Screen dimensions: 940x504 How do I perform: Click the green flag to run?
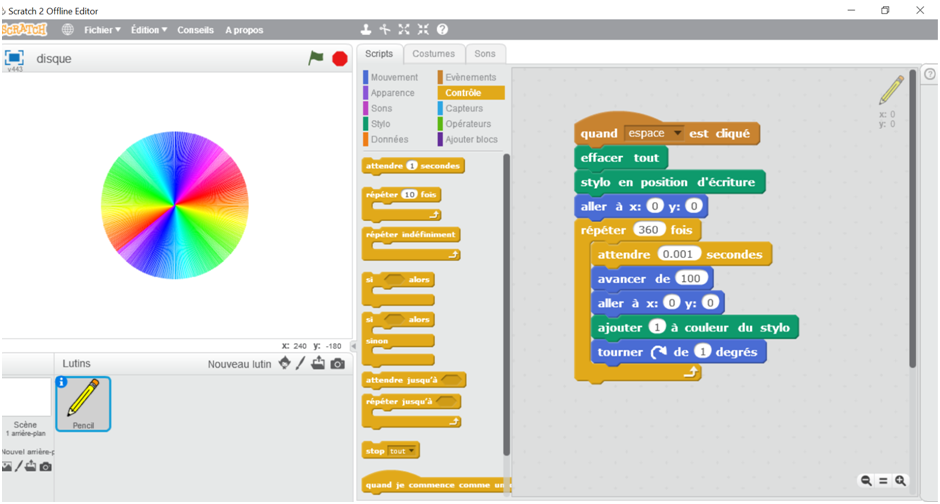coord(316,58)
